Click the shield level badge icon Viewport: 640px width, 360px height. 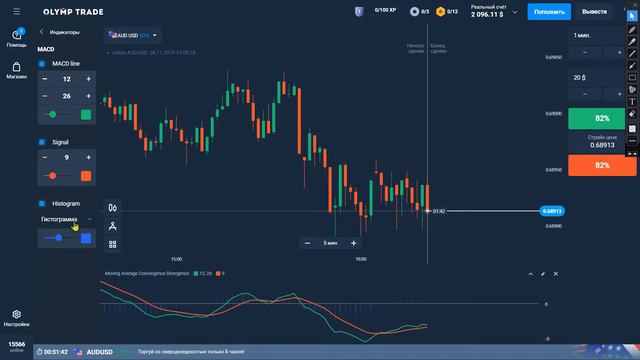click(359, 11)
